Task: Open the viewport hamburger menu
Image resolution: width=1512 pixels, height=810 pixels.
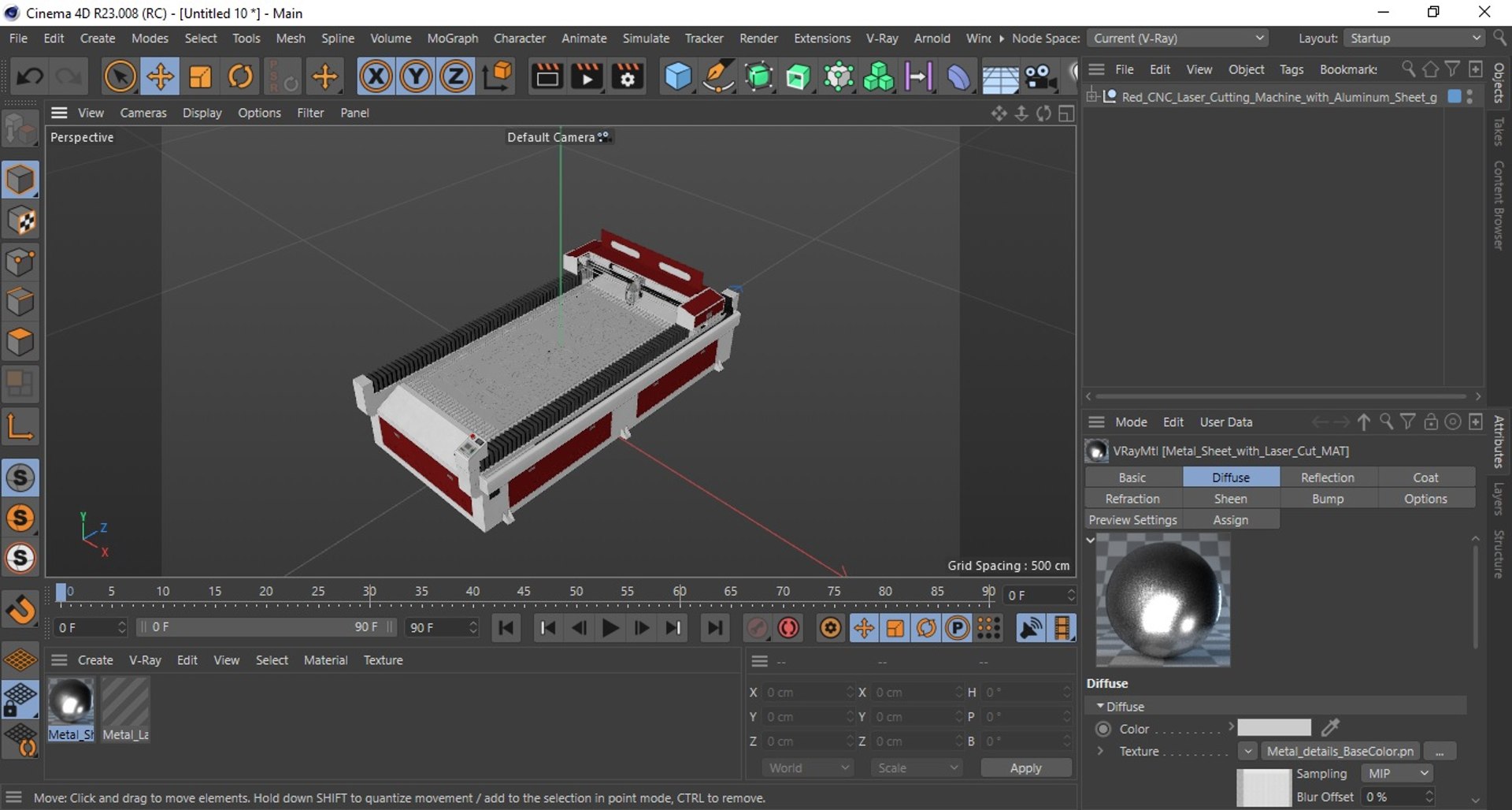Action: [x=59, y=113]
